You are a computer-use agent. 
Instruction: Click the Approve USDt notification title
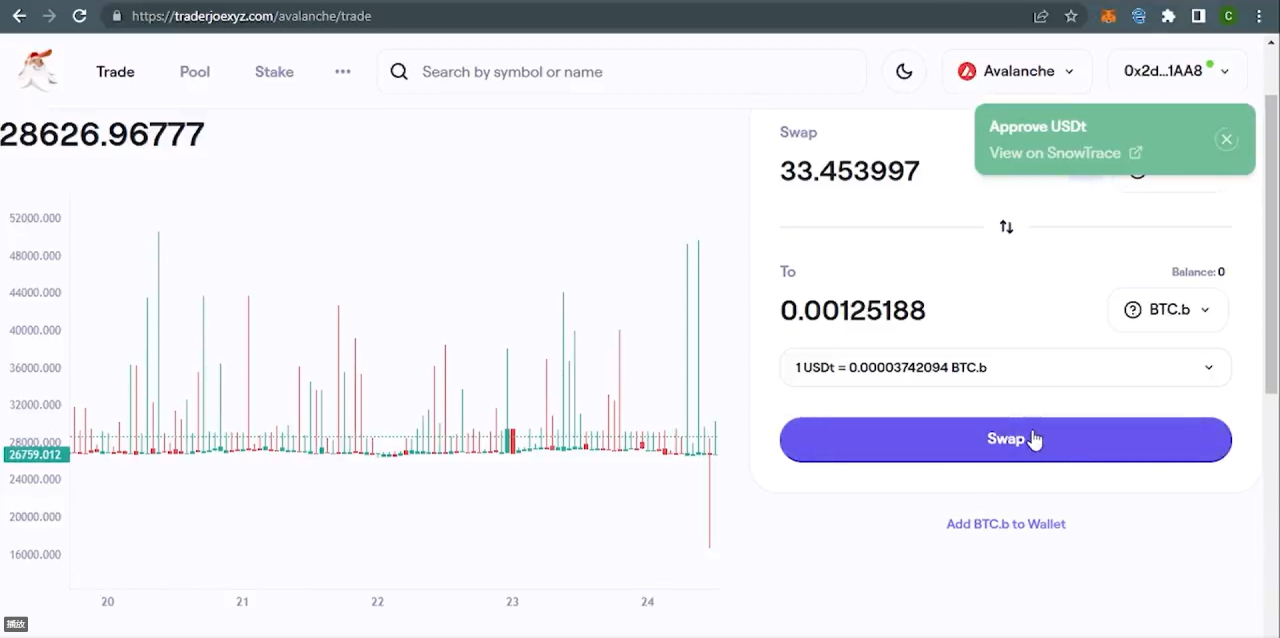pos(1037,127)
